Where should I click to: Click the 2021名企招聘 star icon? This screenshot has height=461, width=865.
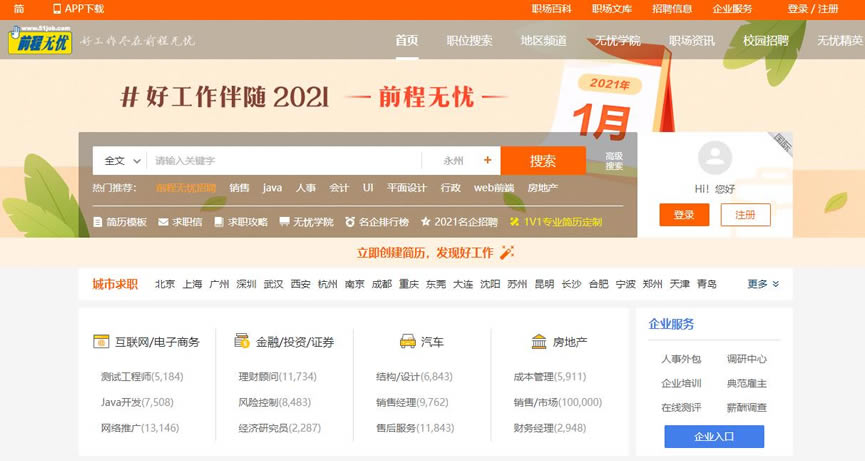pyautogui.click(x=425, y=222)
